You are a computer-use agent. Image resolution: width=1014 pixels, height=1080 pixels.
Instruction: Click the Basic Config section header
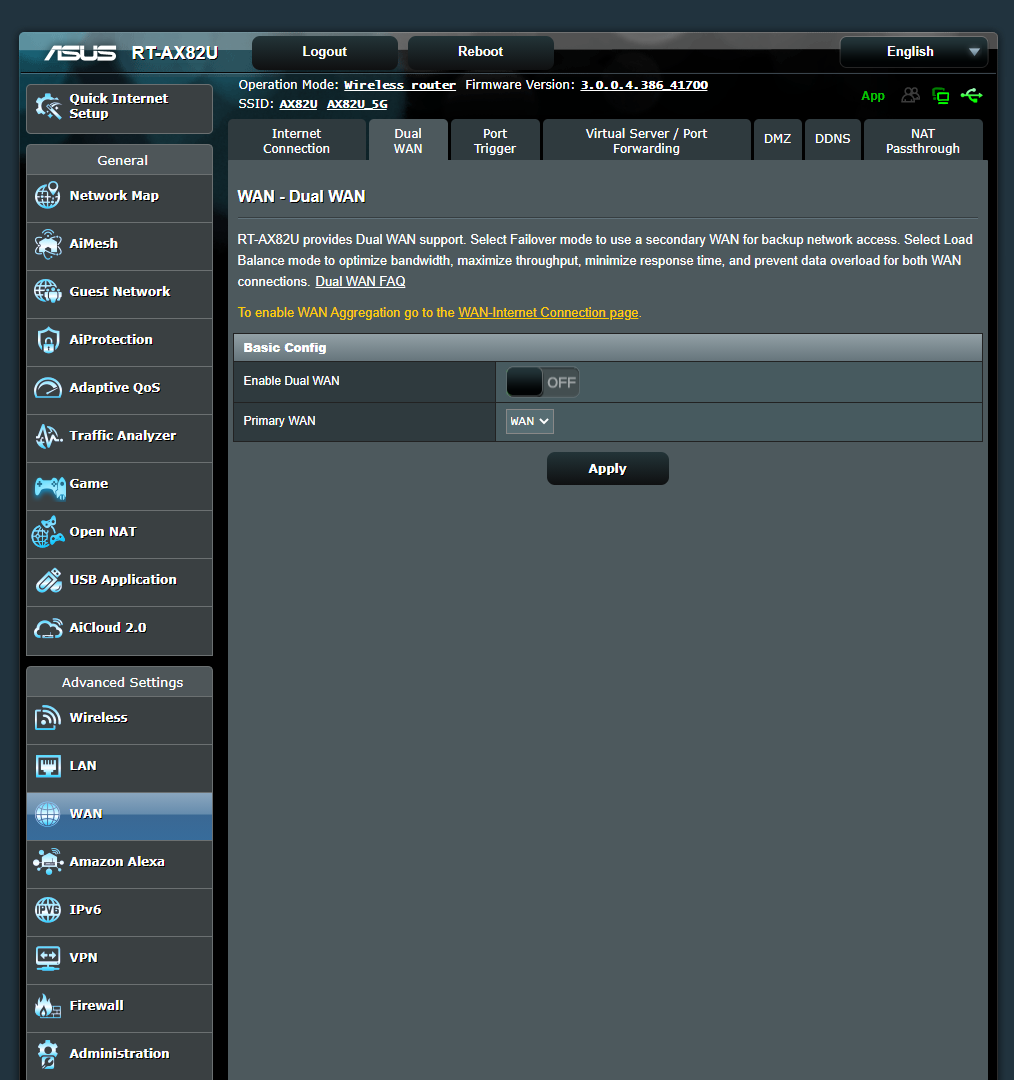(608, 348)
